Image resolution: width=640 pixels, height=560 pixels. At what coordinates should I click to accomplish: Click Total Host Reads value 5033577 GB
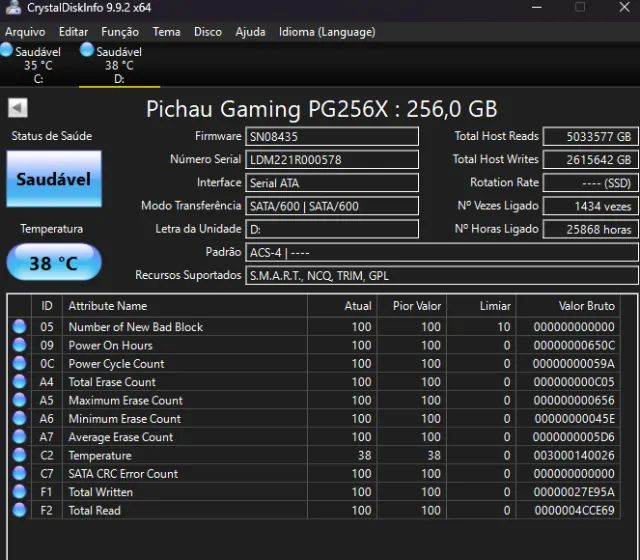tap(590, 136)
